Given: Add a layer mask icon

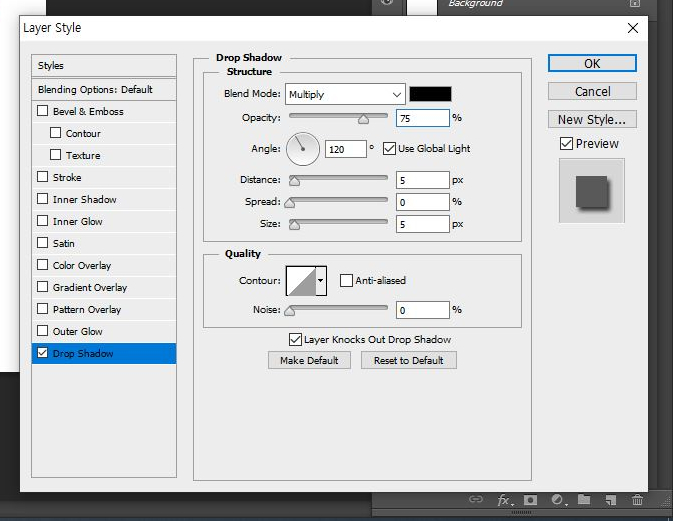Looking at the screenshot, I should pyautogui.click(x=531, y=500).
